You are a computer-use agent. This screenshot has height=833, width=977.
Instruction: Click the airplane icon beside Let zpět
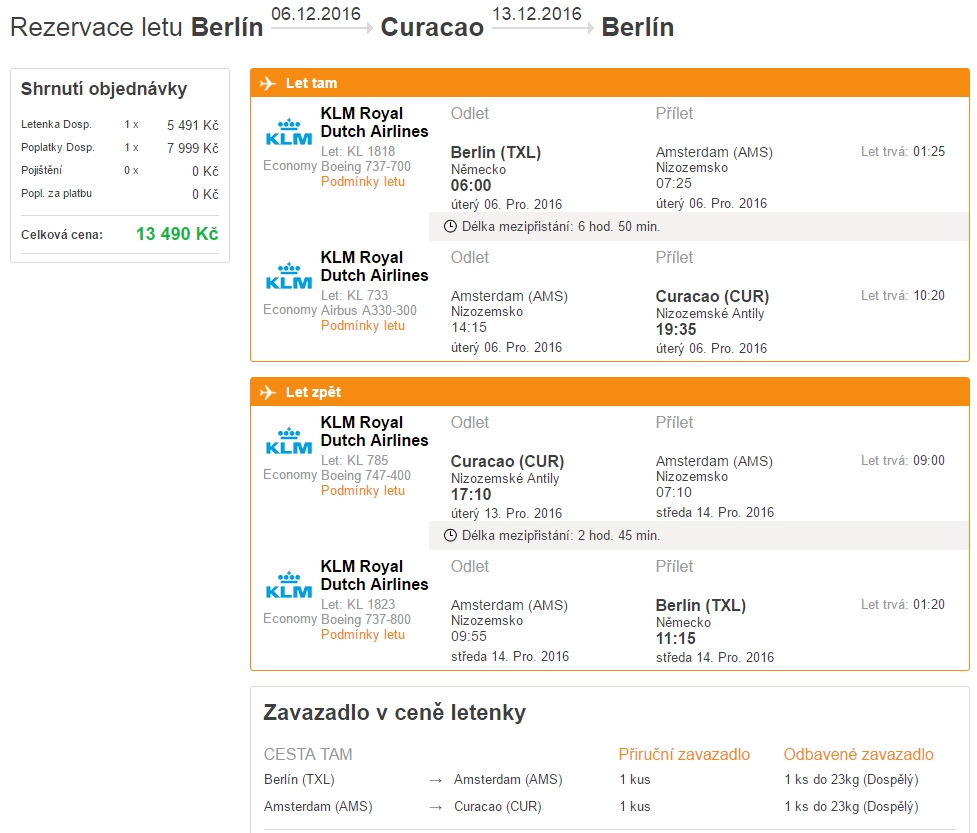tap(268, 392)
